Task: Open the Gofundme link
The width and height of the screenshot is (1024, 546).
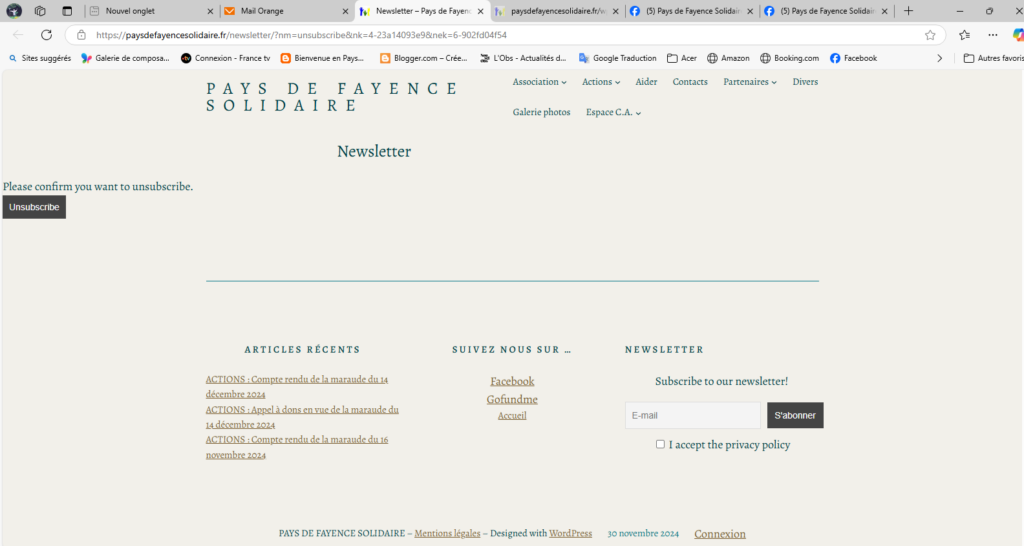Action: (512, 399)
